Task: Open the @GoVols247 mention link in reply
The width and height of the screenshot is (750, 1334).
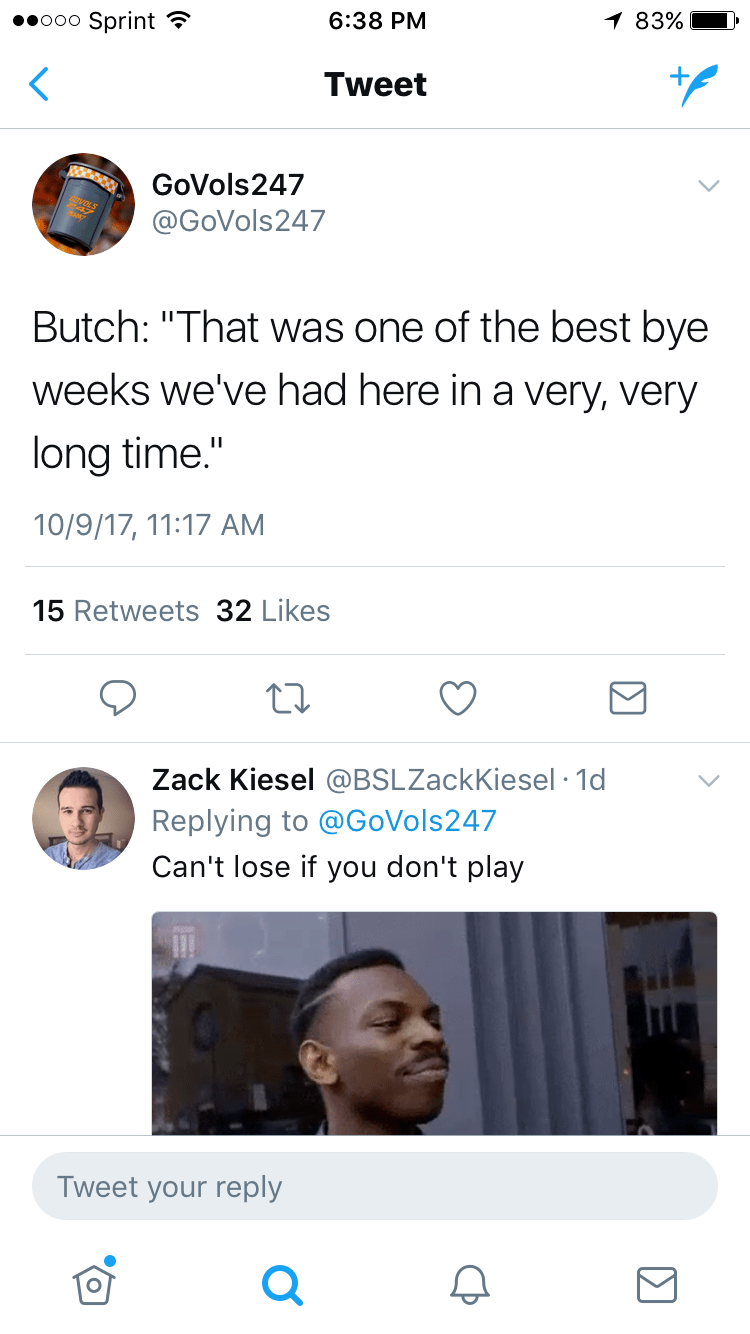Action: point(406,821)
